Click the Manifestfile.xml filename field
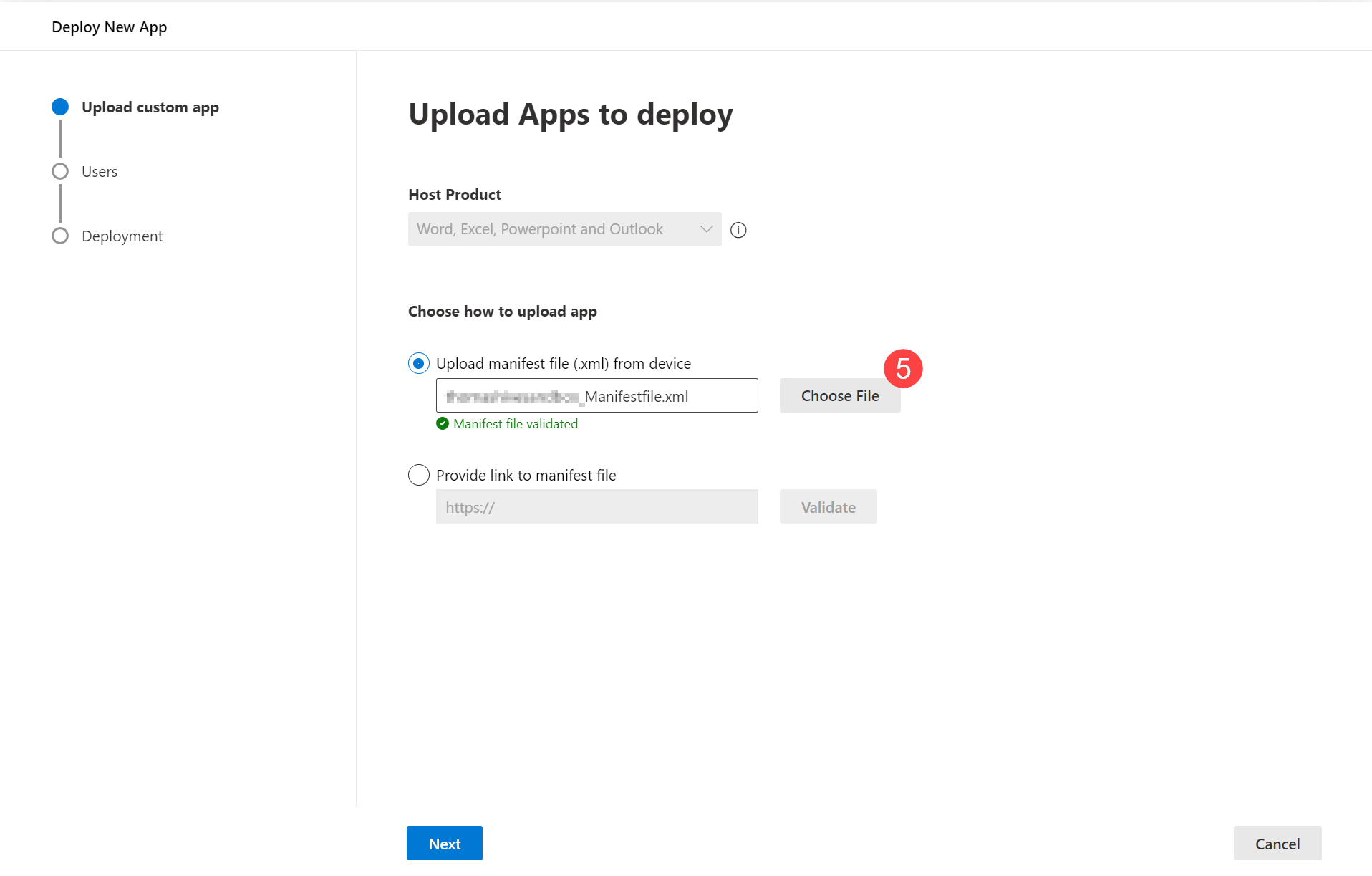 596,395
